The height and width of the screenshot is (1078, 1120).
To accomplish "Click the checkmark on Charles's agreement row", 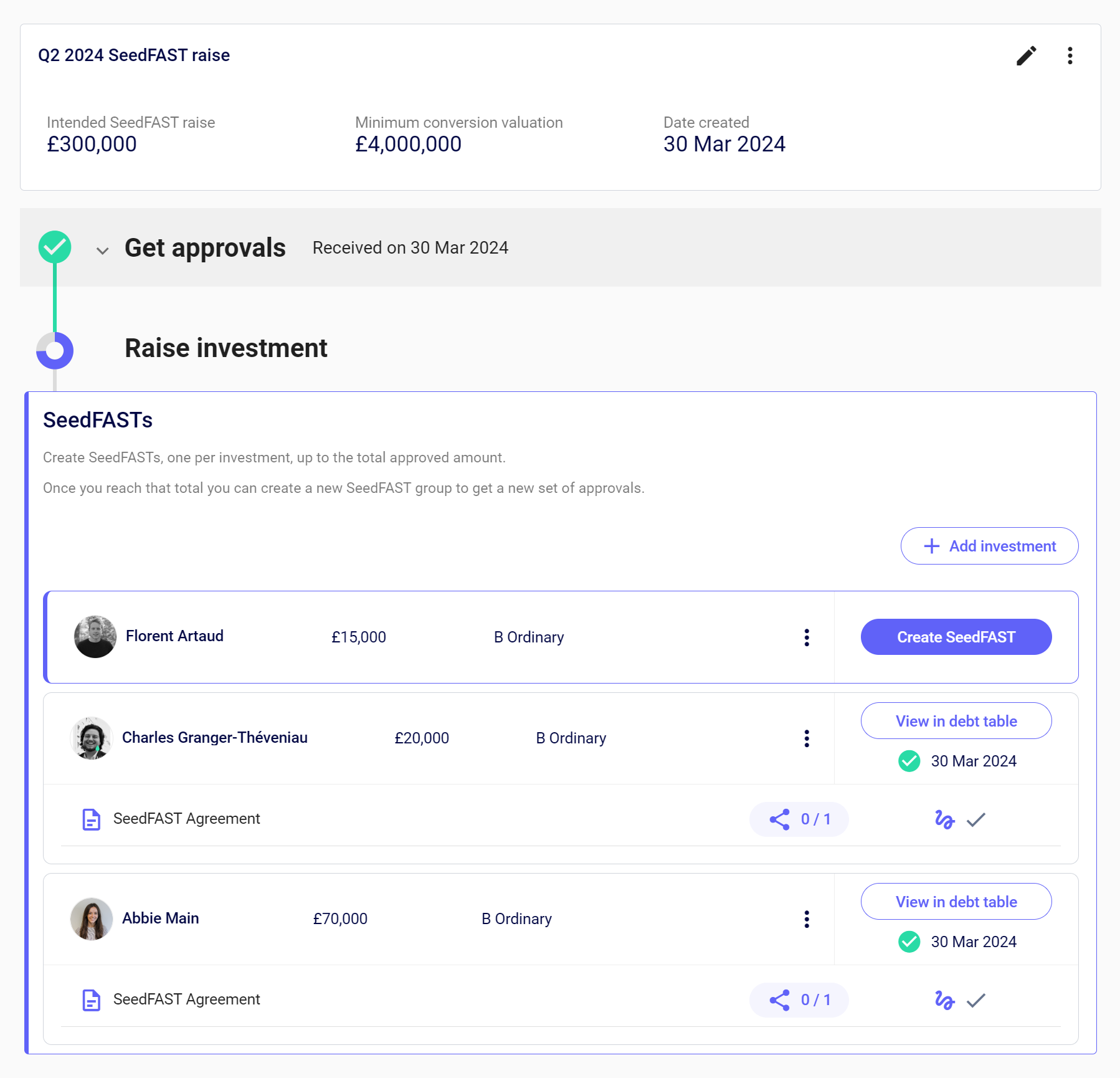I will point(976,819).
